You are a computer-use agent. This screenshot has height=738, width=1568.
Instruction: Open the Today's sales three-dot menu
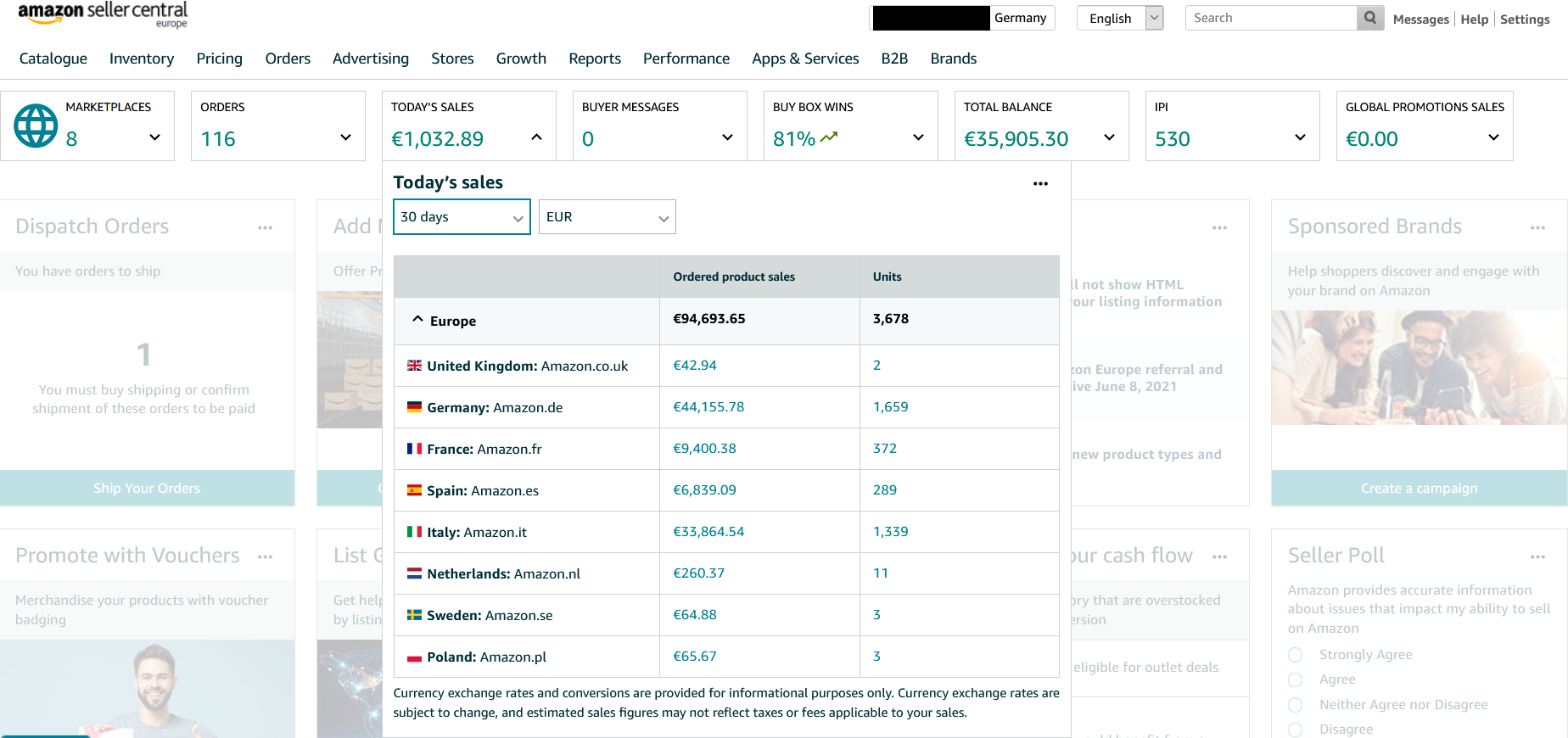coord(1040,183)
